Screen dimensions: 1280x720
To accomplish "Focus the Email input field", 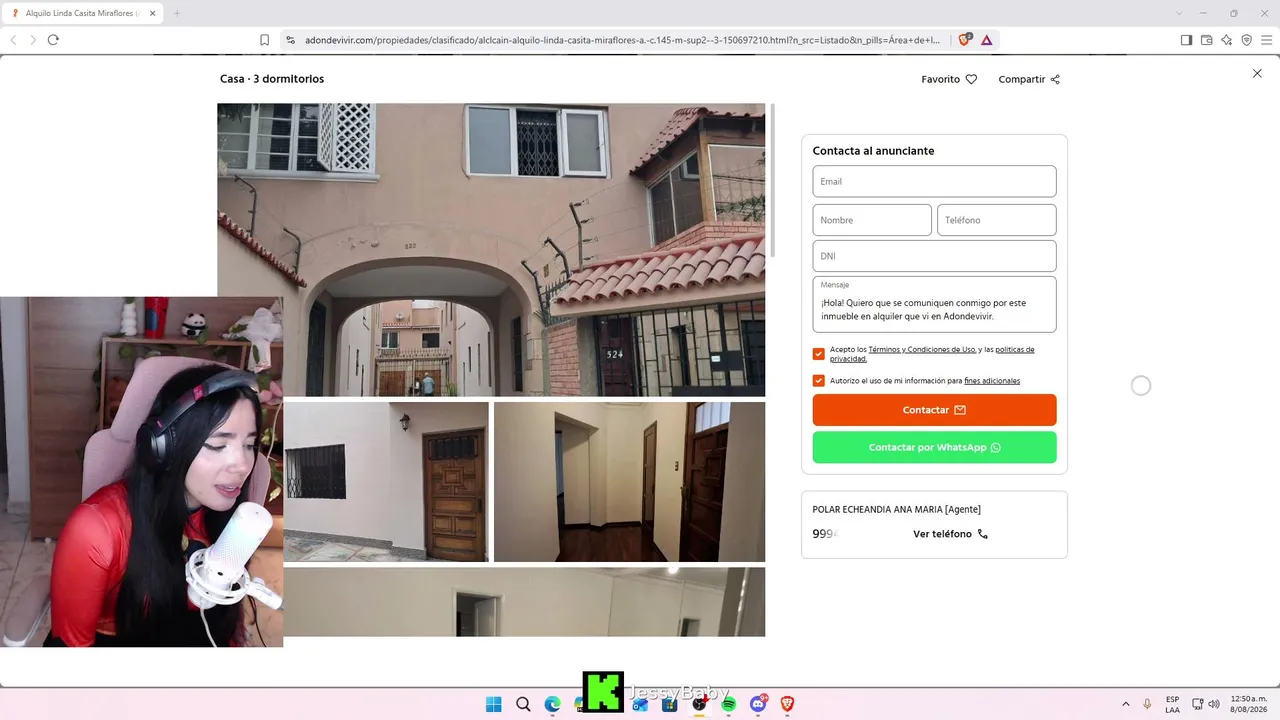I will point(934,181).
